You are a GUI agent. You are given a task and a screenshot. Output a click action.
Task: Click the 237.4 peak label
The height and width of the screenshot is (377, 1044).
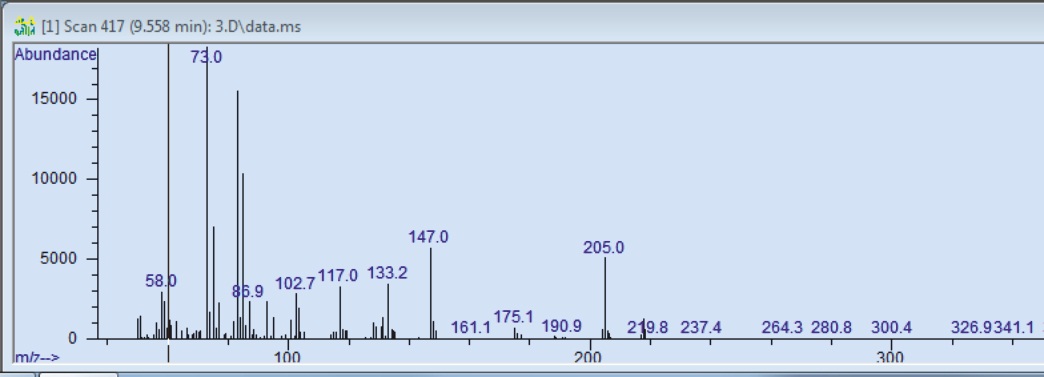tap(700, 328)
